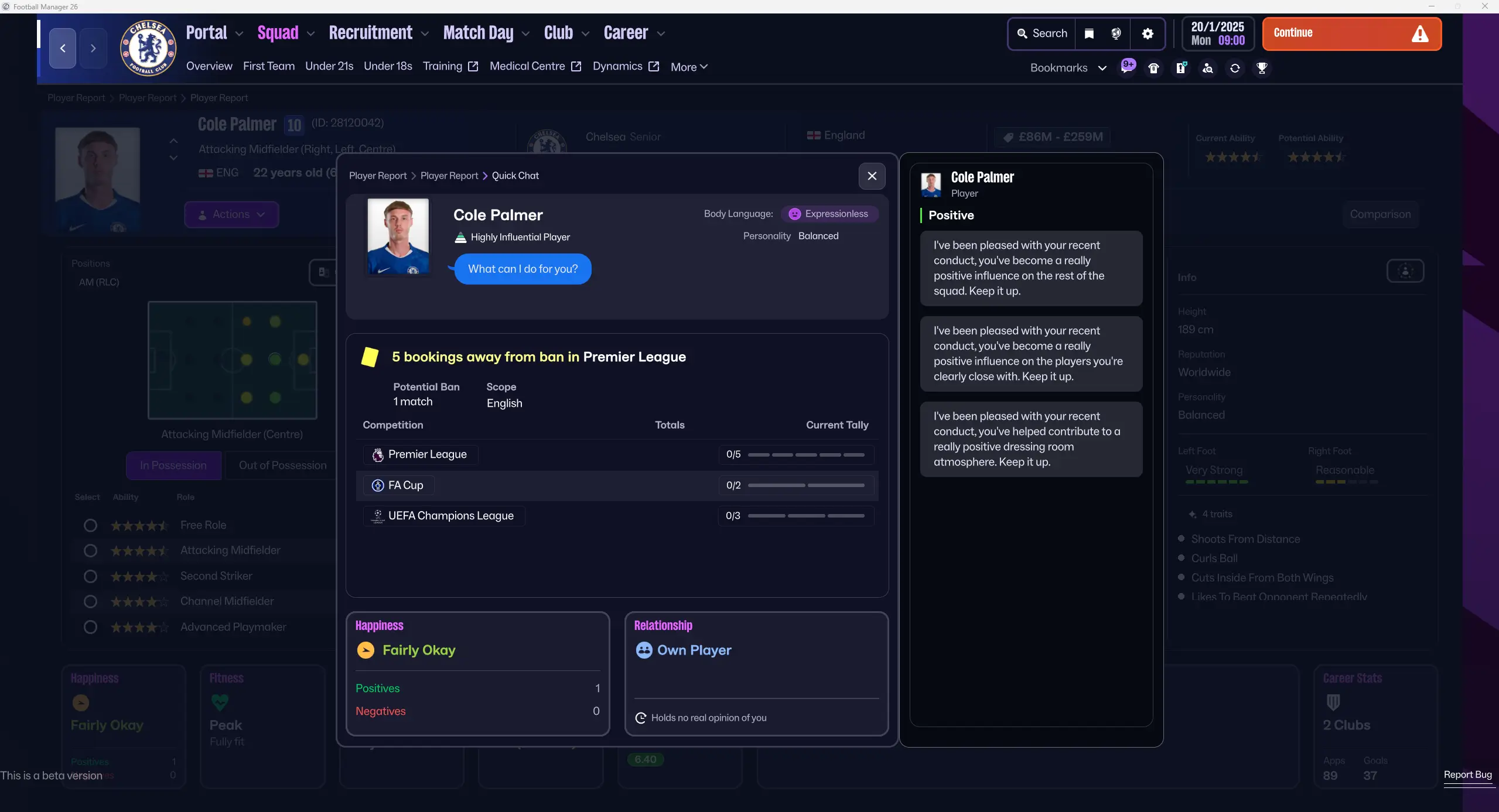Open the world globe icon
The image size is (1499, 812).
click(1116, 33)
